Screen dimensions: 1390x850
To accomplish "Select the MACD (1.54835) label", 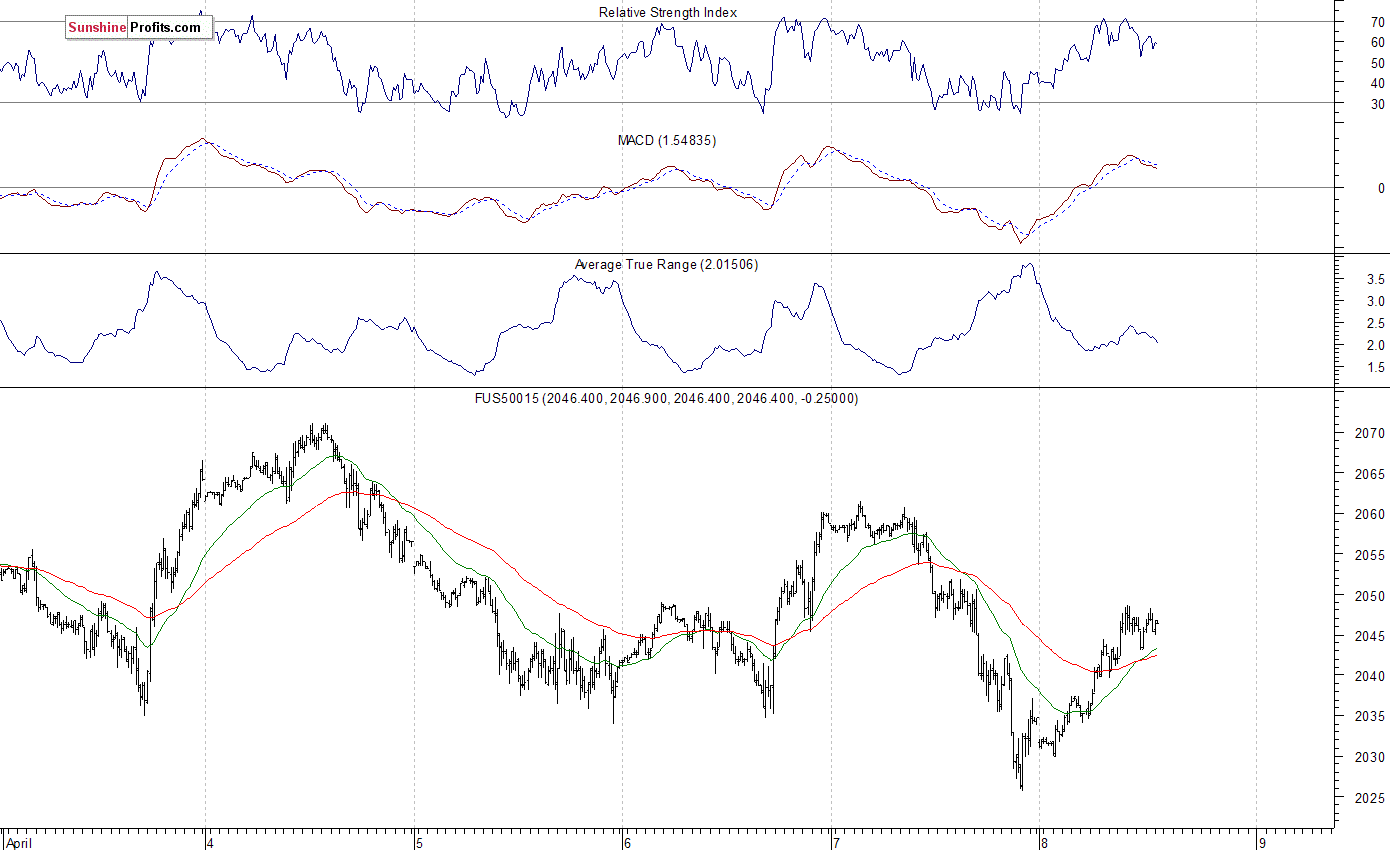I will tap(667, 140).
